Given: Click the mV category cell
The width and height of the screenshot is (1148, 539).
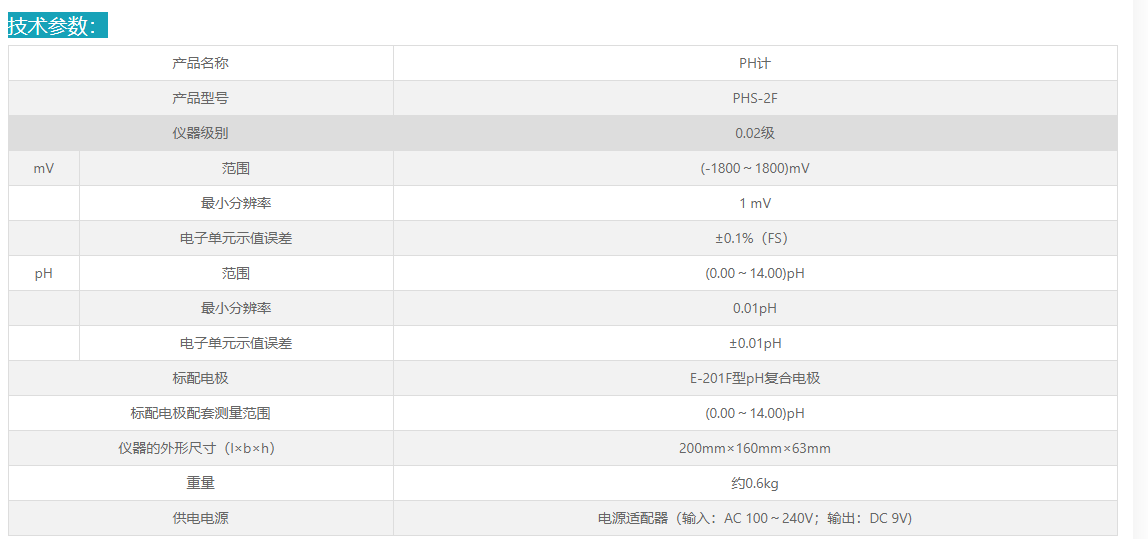Looking at the screenshot, I should (44, 168).
